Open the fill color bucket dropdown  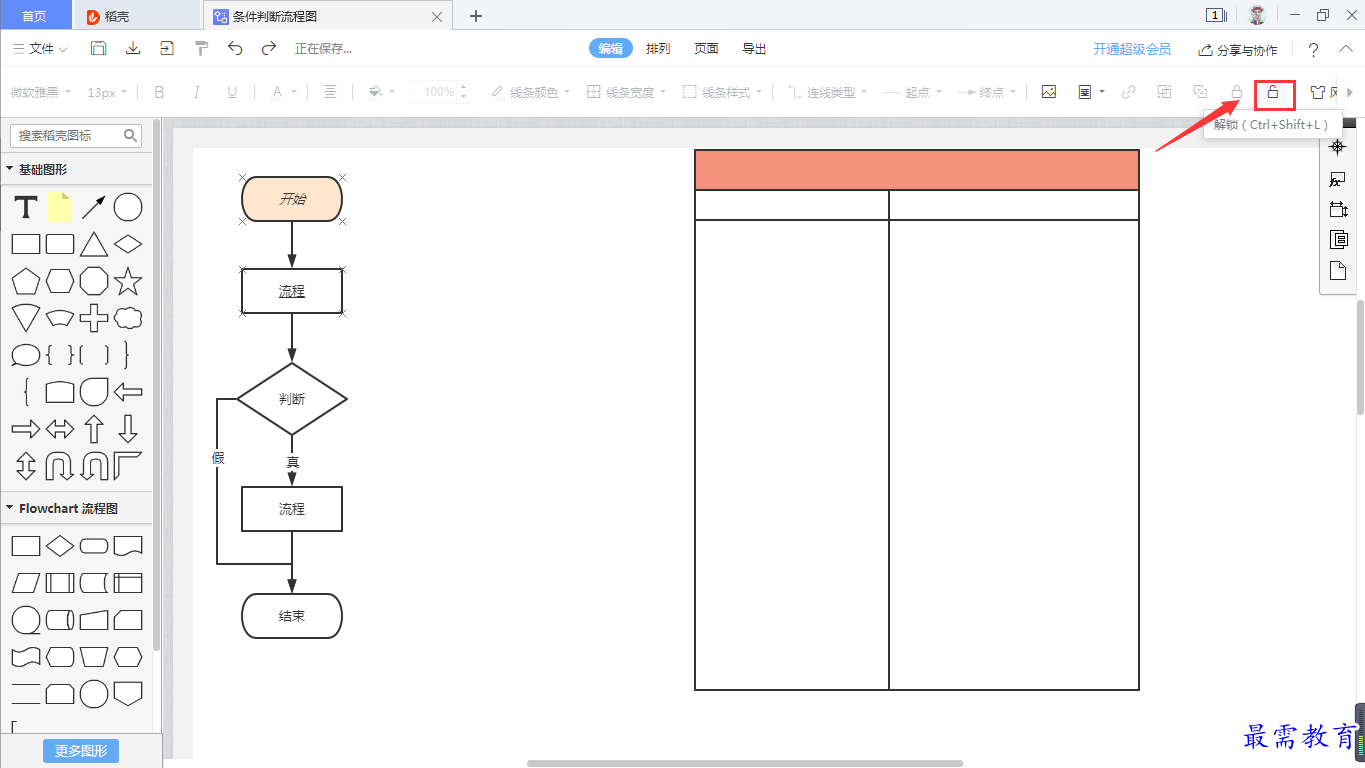(381, 92)
